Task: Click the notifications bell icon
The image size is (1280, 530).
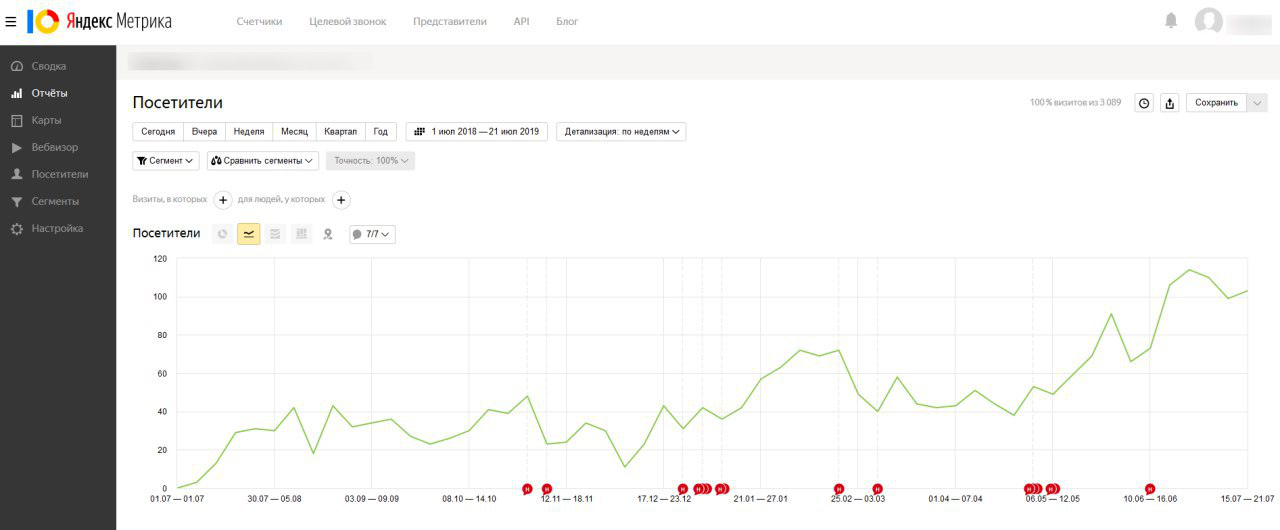Action: tap(1171, 21)
